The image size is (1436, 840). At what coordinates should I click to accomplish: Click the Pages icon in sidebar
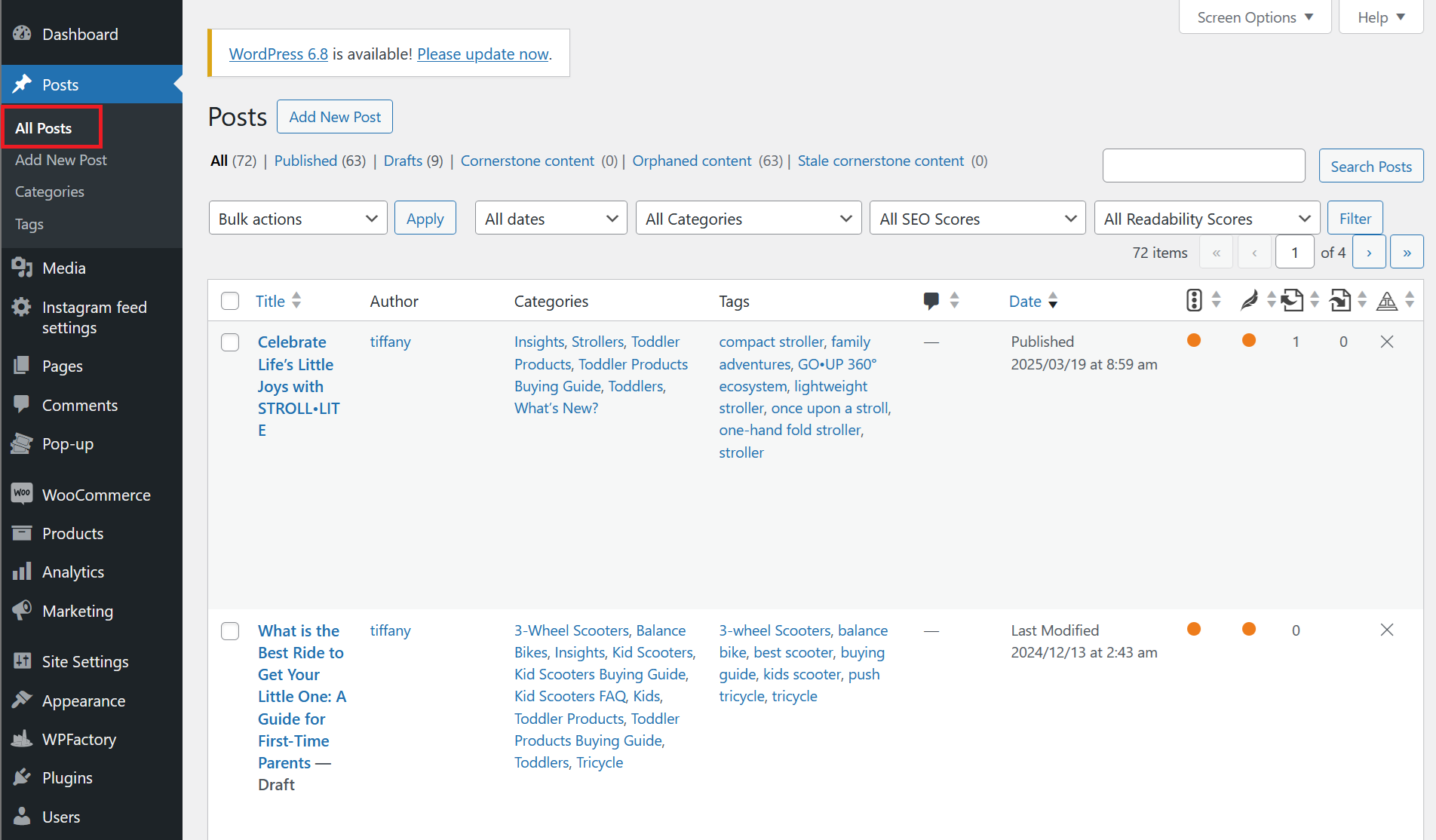(22, 366)
